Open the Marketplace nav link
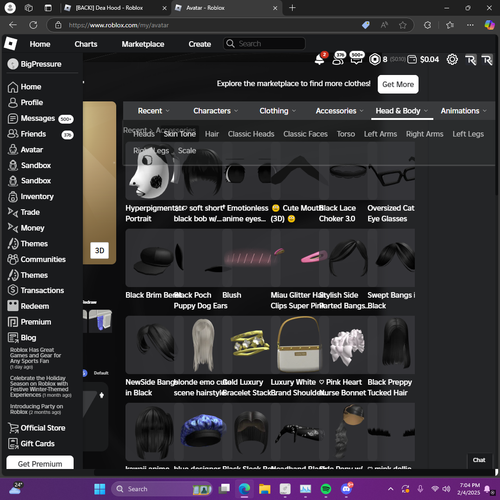The height and width of the screenshot is (500, 500). tap(143, 44)
